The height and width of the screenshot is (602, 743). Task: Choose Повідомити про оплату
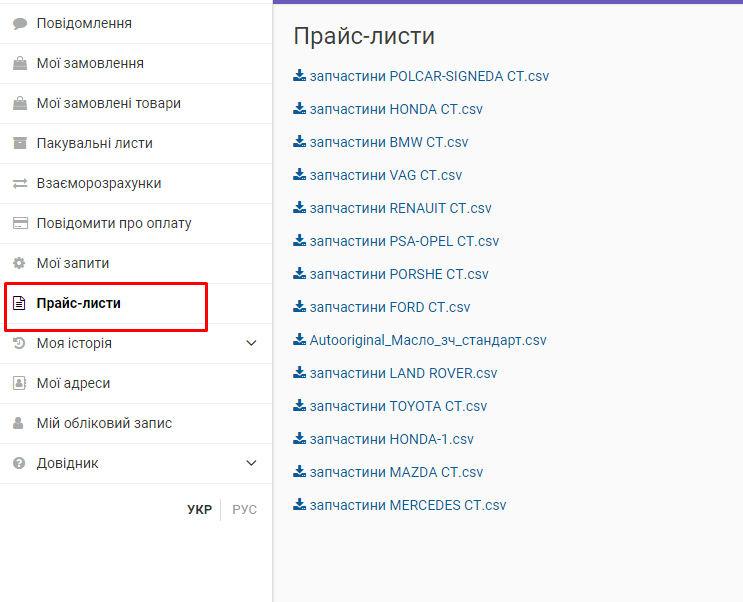pyautogui.click(x=136, y=223)
